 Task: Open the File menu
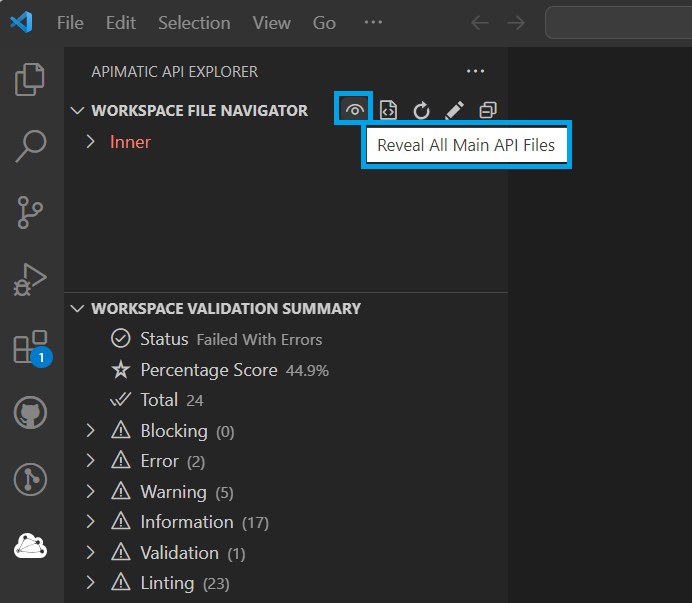(70, 23)
